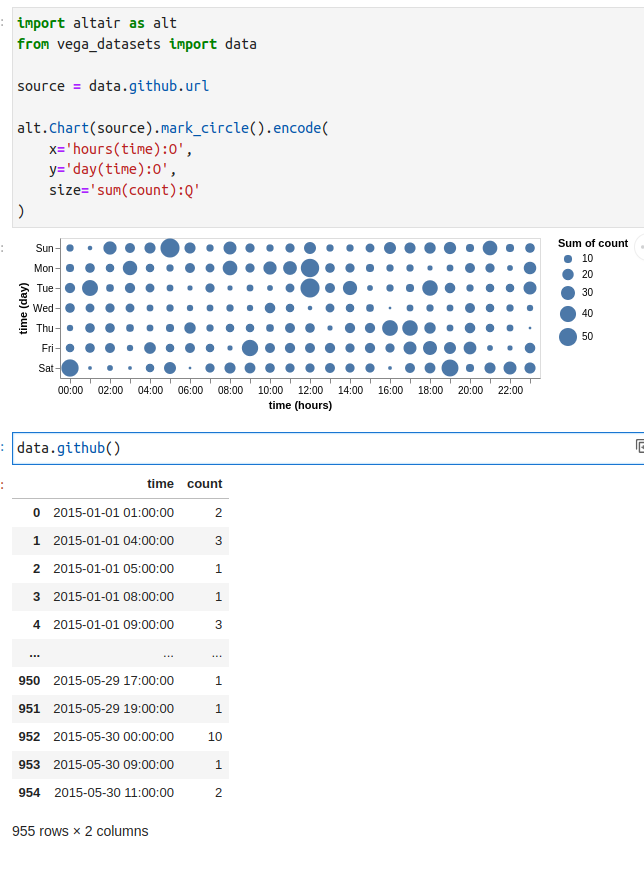Click the Sat row label on the y-axis

45,368
